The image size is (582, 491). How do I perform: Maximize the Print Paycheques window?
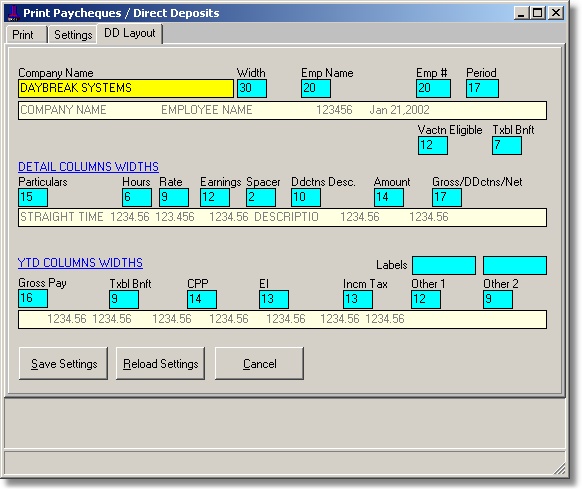point(538,13)
